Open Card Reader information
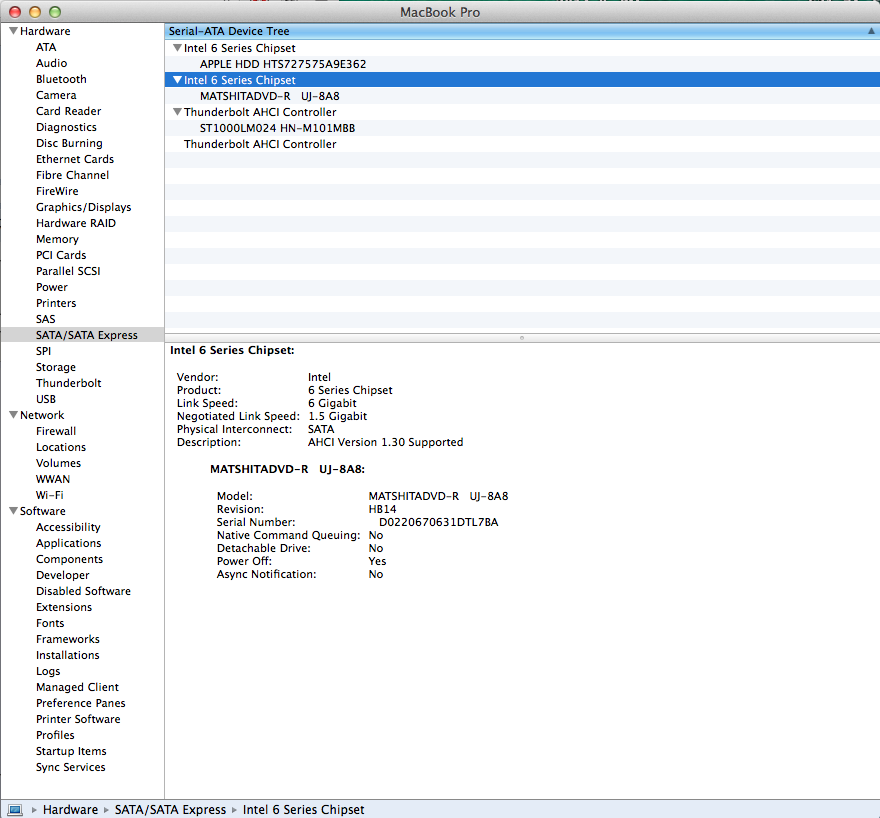This screenshot has height=818, width=880. tap(68, 111)
